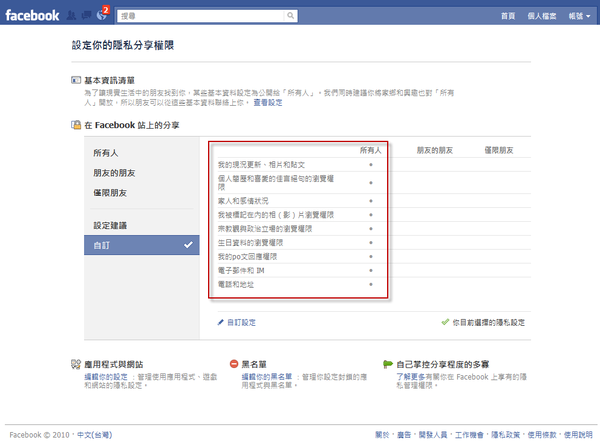Click green flag icon beside 自己掌控分享程度的多寡
Viewport: 600px width, 446px height.
(x=388, y=364)
